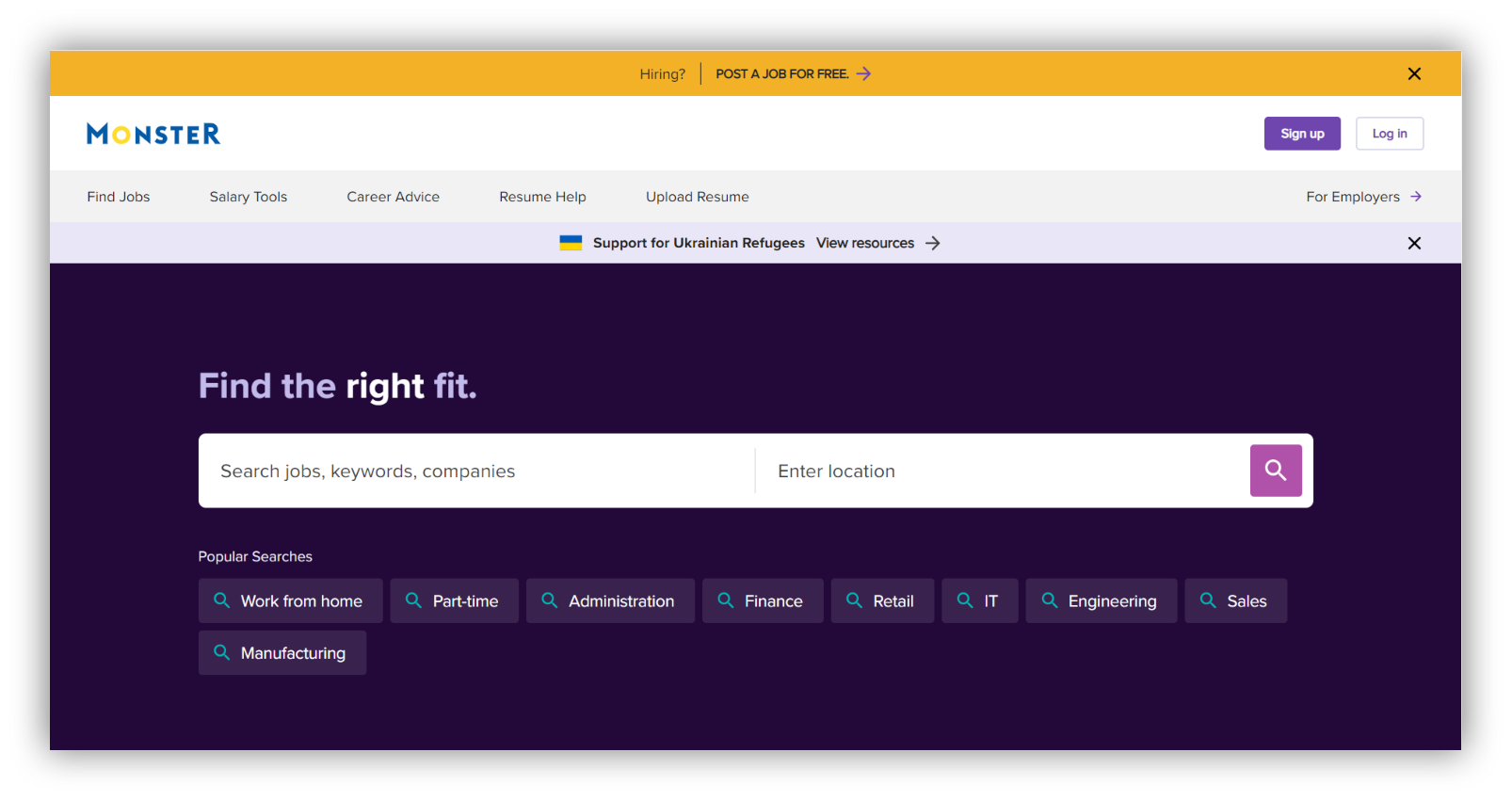Click the Popular Searches label
Screen dimensions: 1512x800
click(x=255, y=556)
